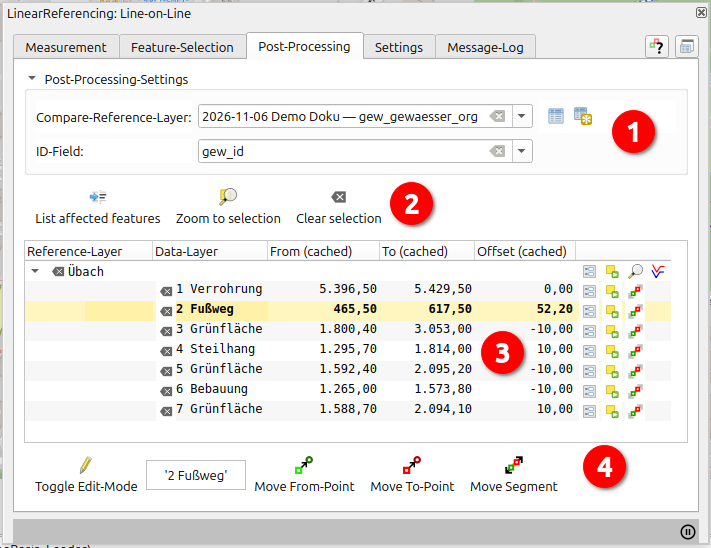The width and height of the screenshot is (711, 548).
Task: Click the pause icon in status bar
Action: coord(688,532)
